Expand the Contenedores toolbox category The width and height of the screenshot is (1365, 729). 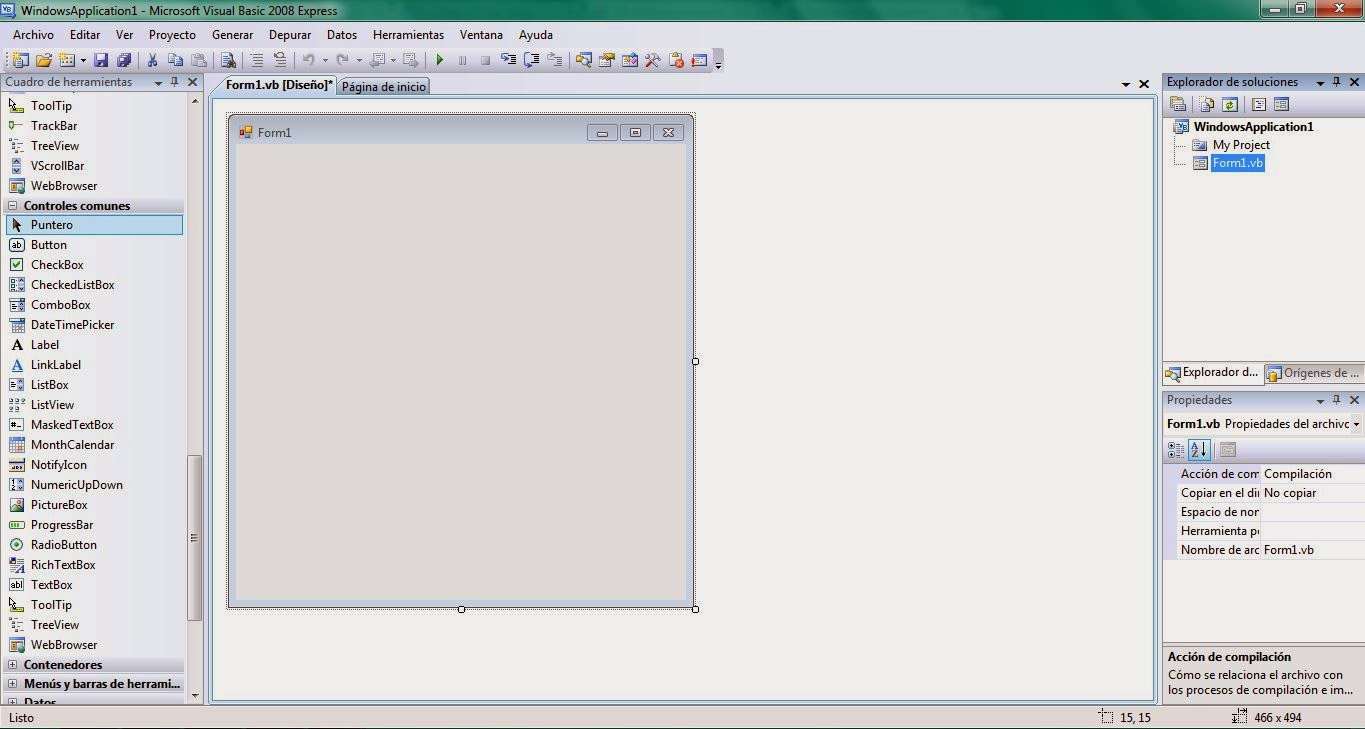14,664
